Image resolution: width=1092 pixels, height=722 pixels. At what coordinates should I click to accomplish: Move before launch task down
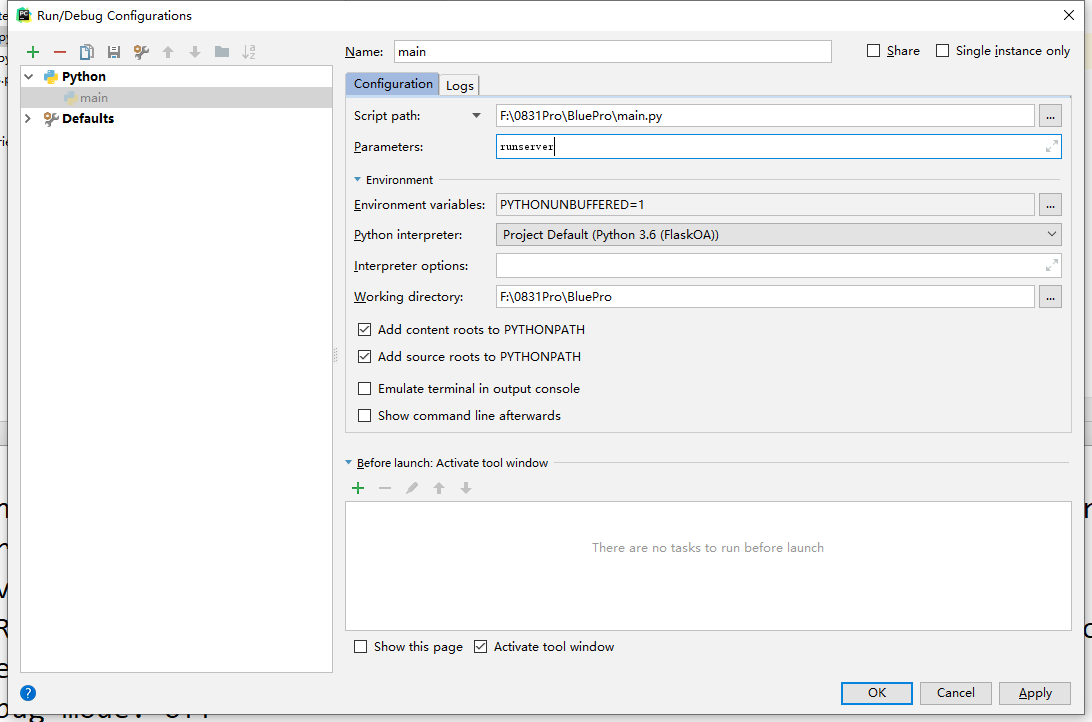click(466, 488)
